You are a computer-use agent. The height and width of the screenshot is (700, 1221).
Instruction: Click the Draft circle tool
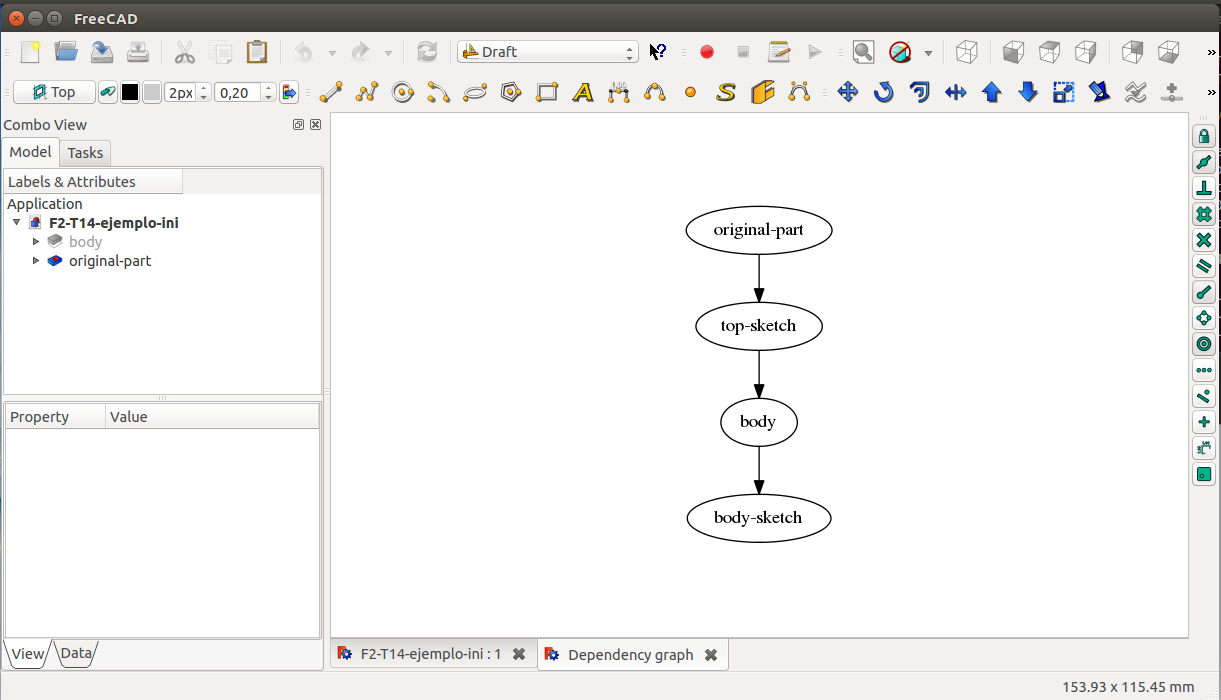(x=403, y=93)
